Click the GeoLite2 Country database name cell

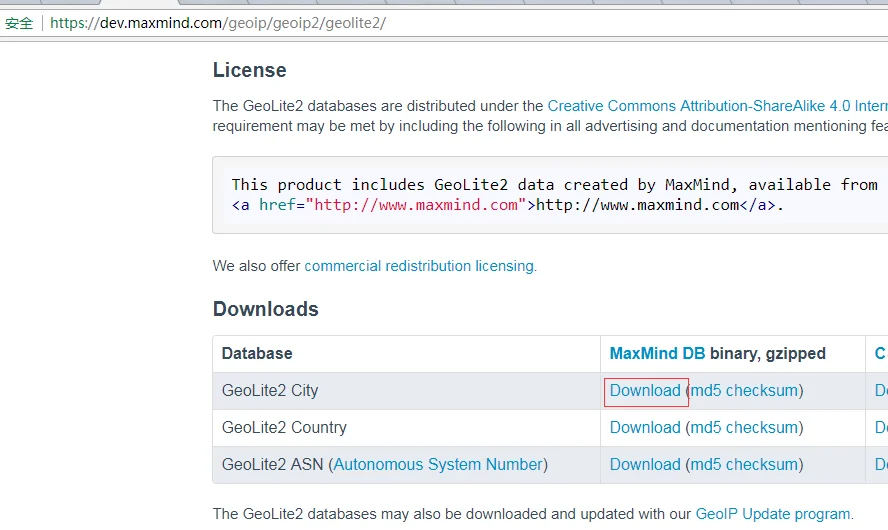pos(407,428)
